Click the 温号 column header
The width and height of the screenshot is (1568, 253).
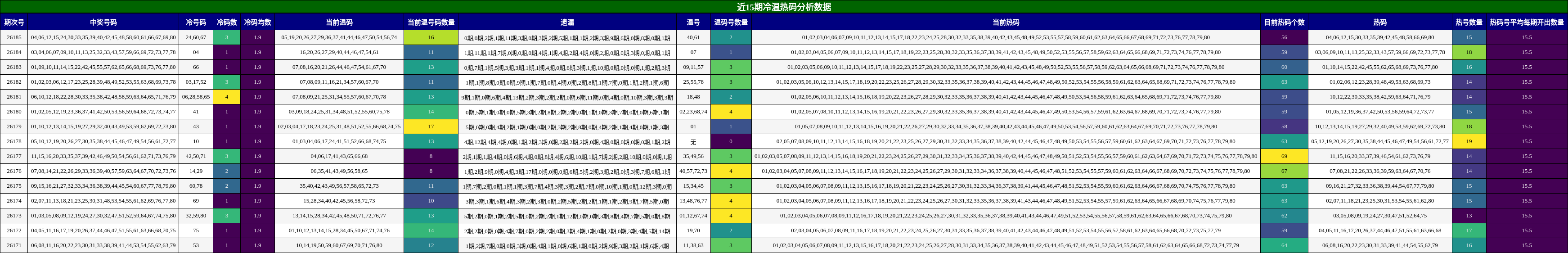(x=693, y=22)
